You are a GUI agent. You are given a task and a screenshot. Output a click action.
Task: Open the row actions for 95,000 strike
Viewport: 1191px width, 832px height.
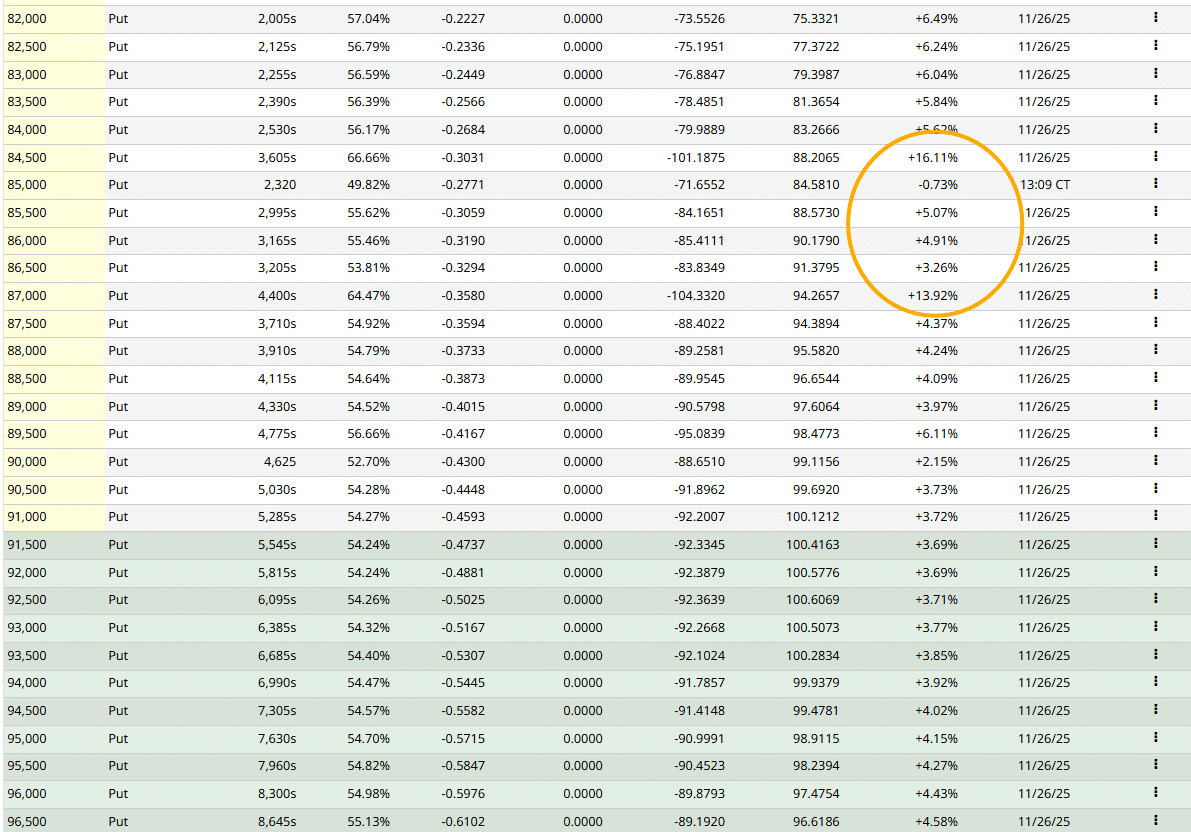click(x=1155, y=737)
